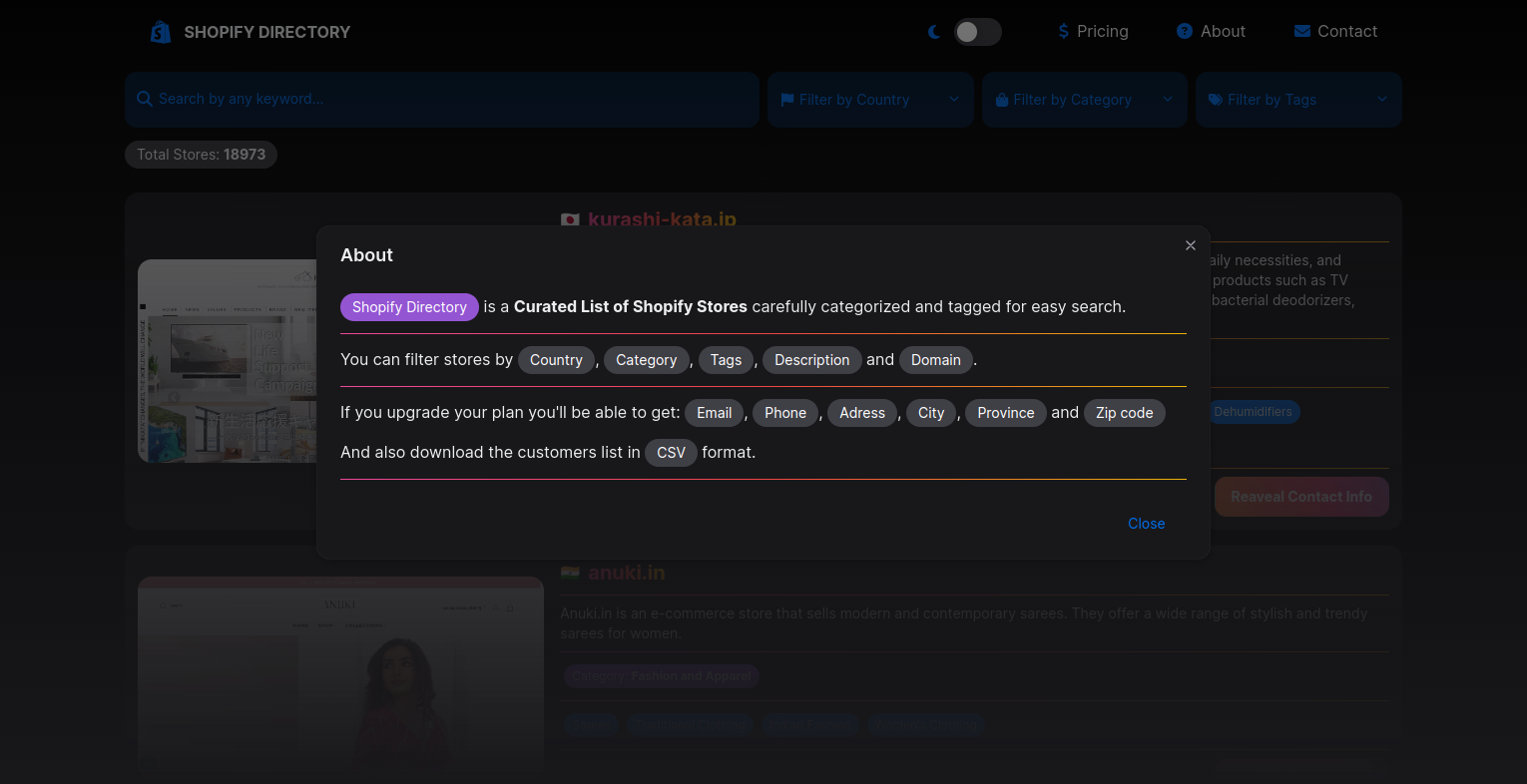Expand the Filter by Tags dropdown

pos(1298,100)
